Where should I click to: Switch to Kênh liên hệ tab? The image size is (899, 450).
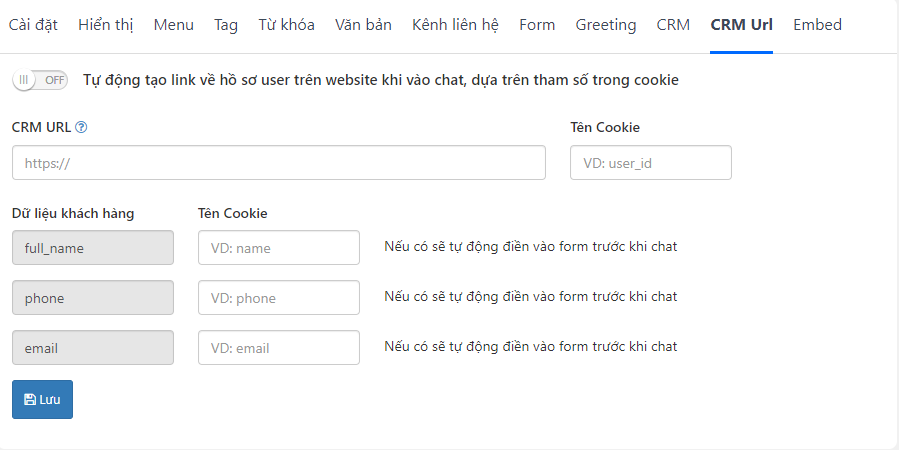455,25
